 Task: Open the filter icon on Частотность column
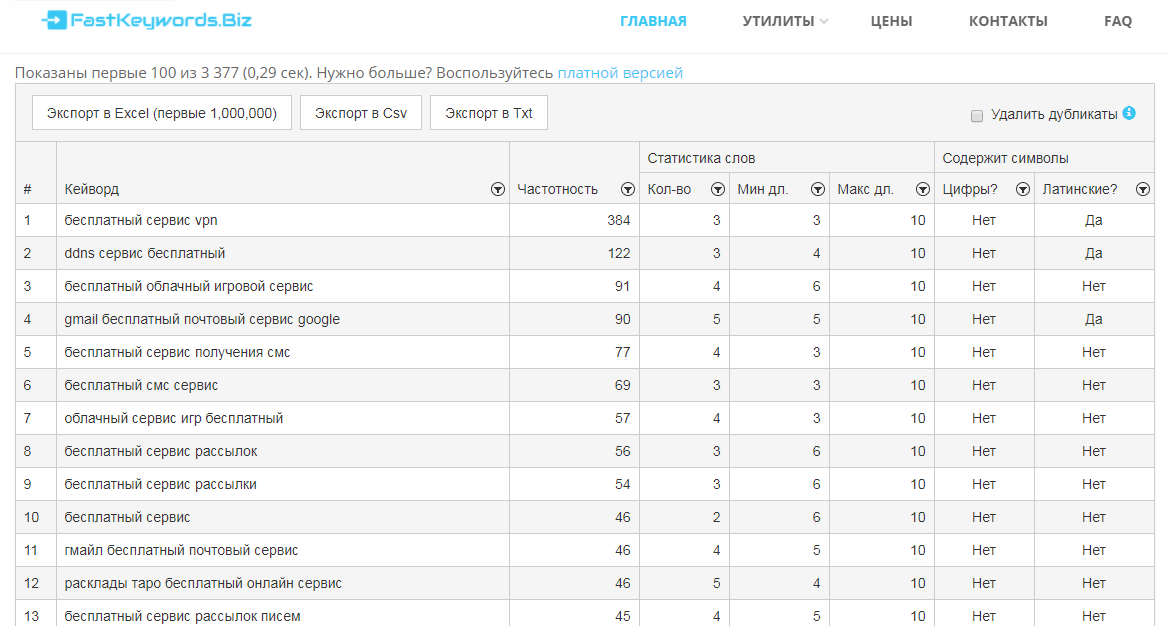click(628, 188)
